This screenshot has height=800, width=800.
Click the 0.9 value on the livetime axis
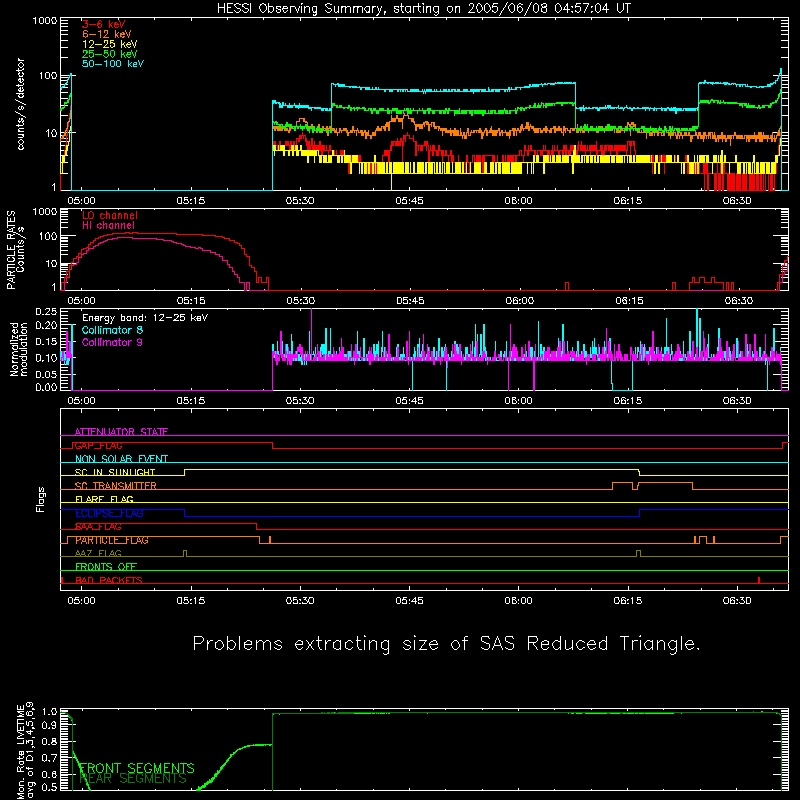pos(49,725)
